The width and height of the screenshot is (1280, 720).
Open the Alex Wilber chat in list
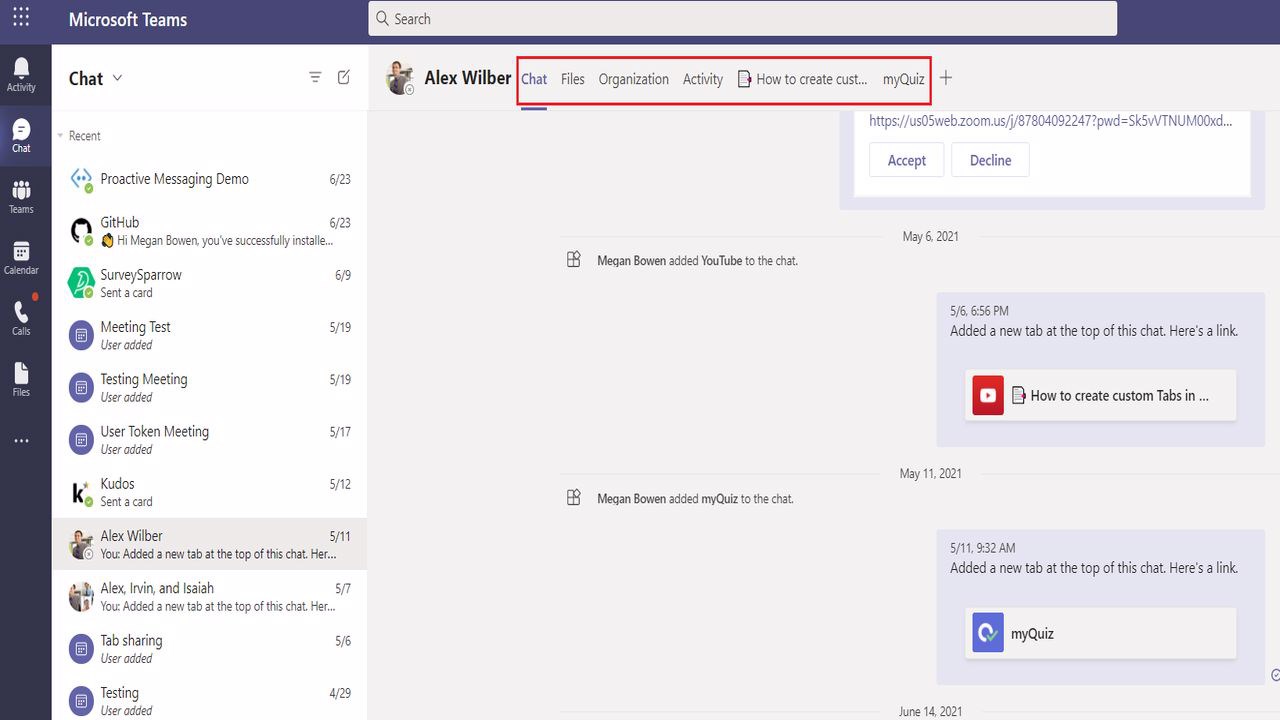(210, 544)
